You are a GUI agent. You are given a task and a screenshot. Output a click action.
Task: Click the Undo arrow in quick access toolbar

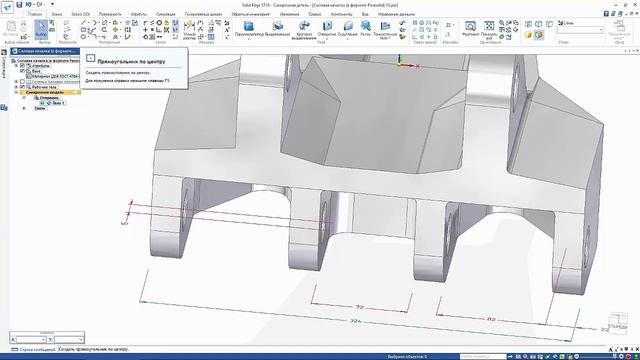29,4
